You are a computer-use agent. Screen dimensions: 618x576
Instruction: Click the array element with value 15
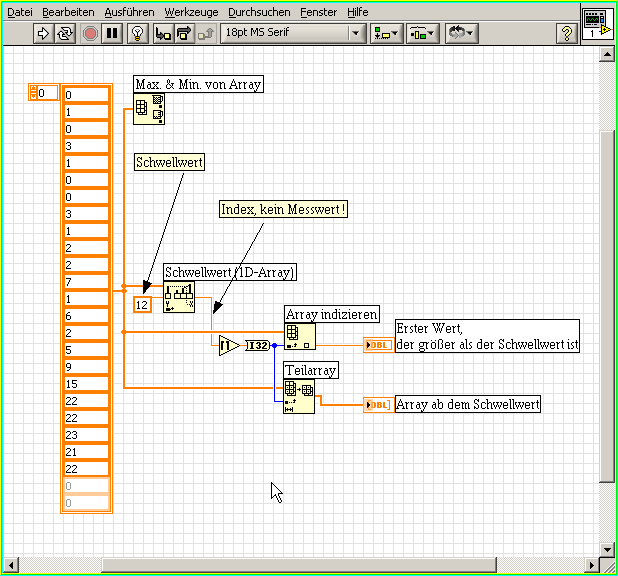point(86,384)
